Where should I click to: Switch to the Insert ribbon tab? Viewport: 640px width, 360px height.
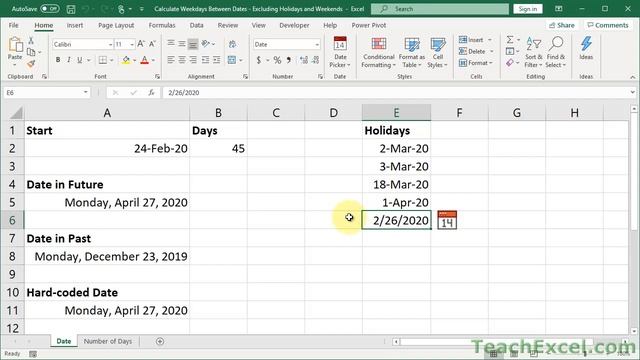click(x=75, y=25)
